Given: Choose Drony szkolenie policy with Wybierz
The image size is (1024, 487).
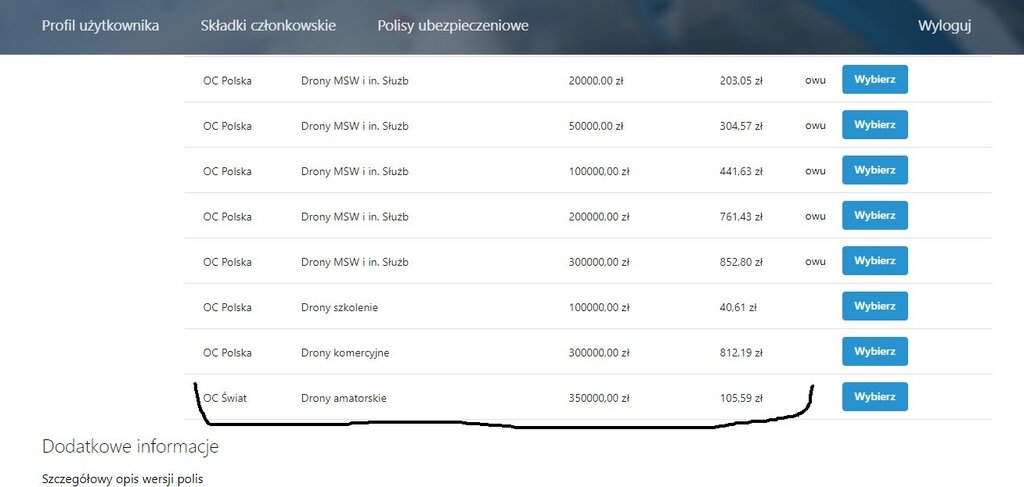Looking at the screenshot, I should (x=874, y=306).
